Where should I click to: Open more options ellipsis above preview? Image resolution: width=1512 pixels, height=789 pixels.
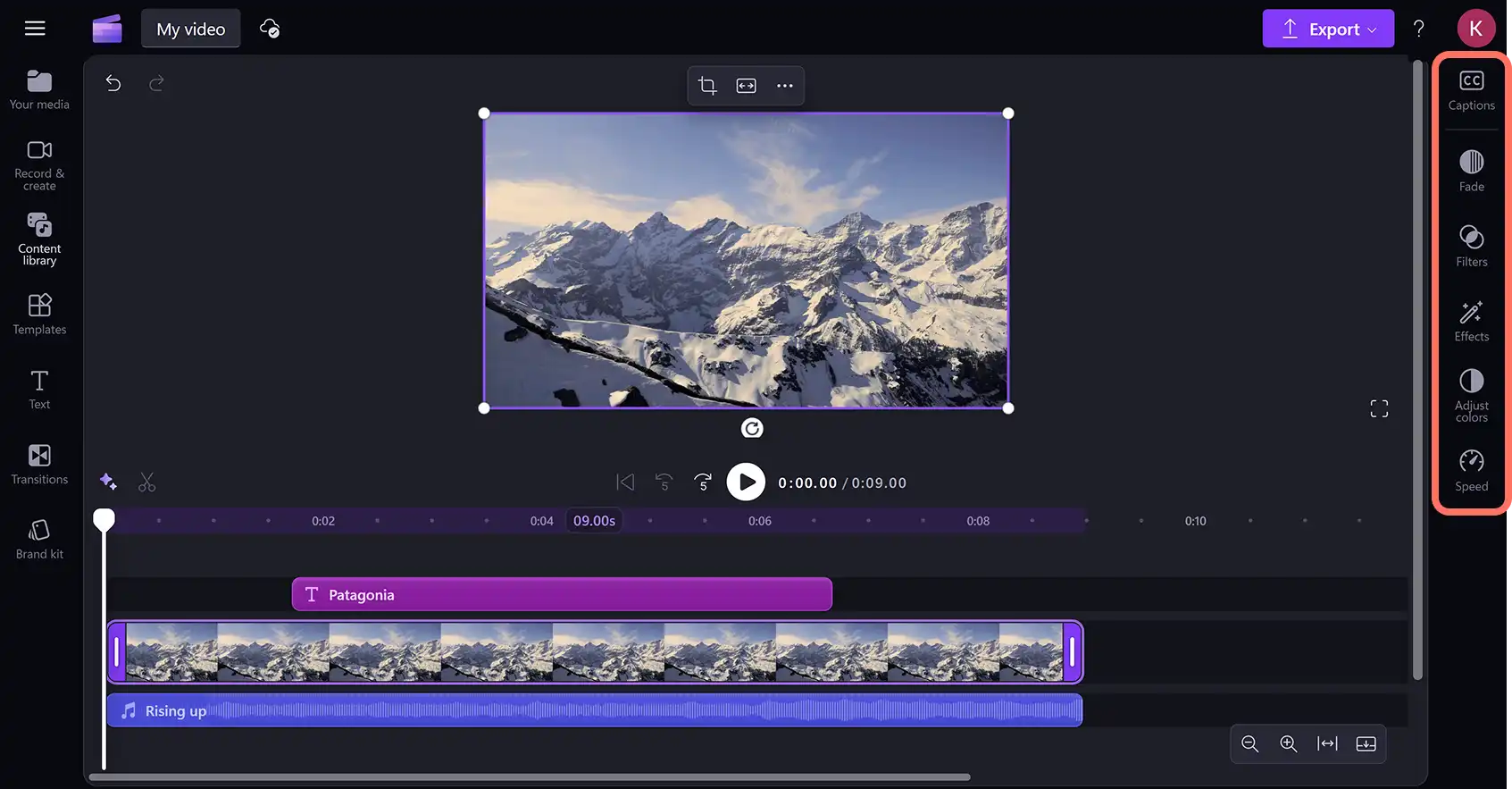pos(785,86)
